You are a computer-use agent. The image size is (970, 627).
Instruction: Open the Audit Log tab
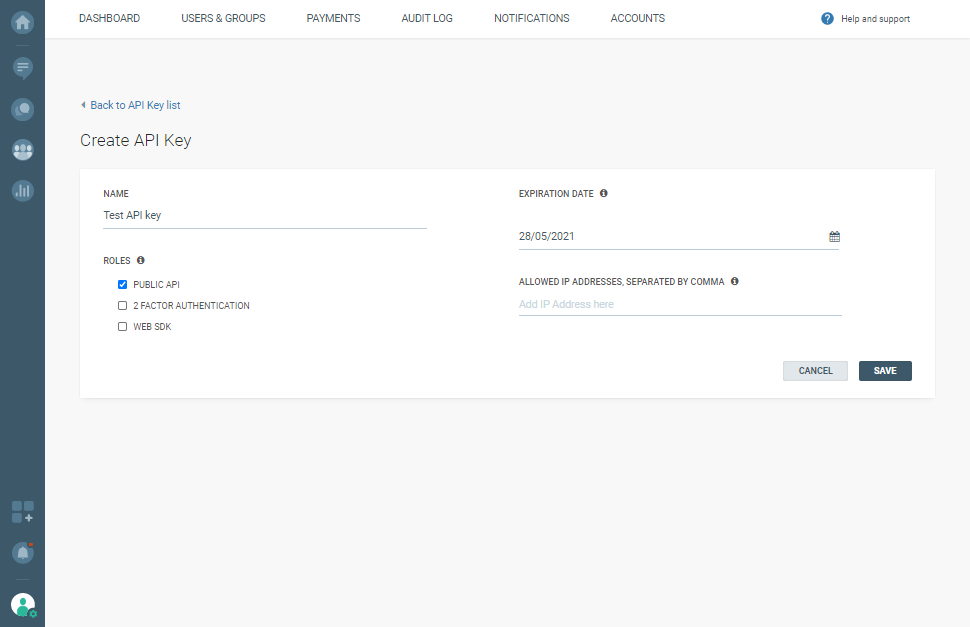pyautogui.click(x=427, y=18)
